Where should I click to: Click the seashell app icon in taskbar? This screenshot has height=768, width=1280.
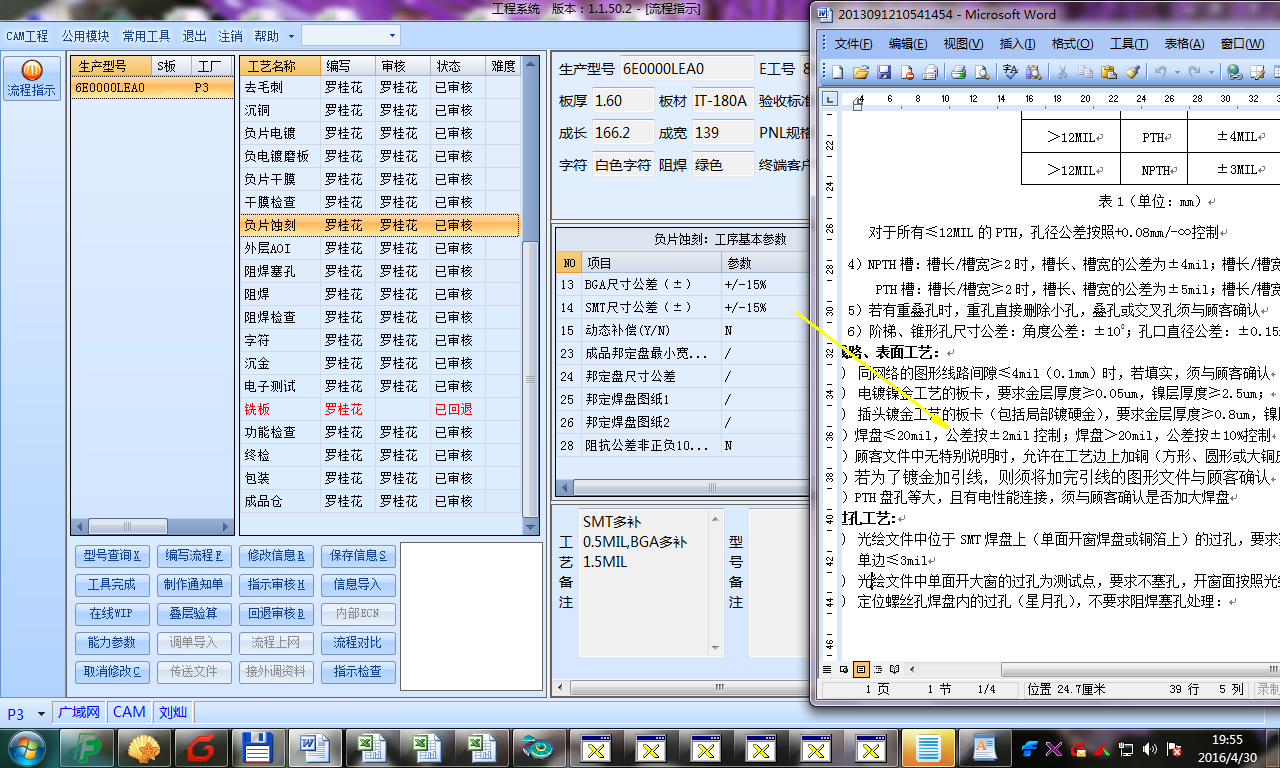click(145, 747)
